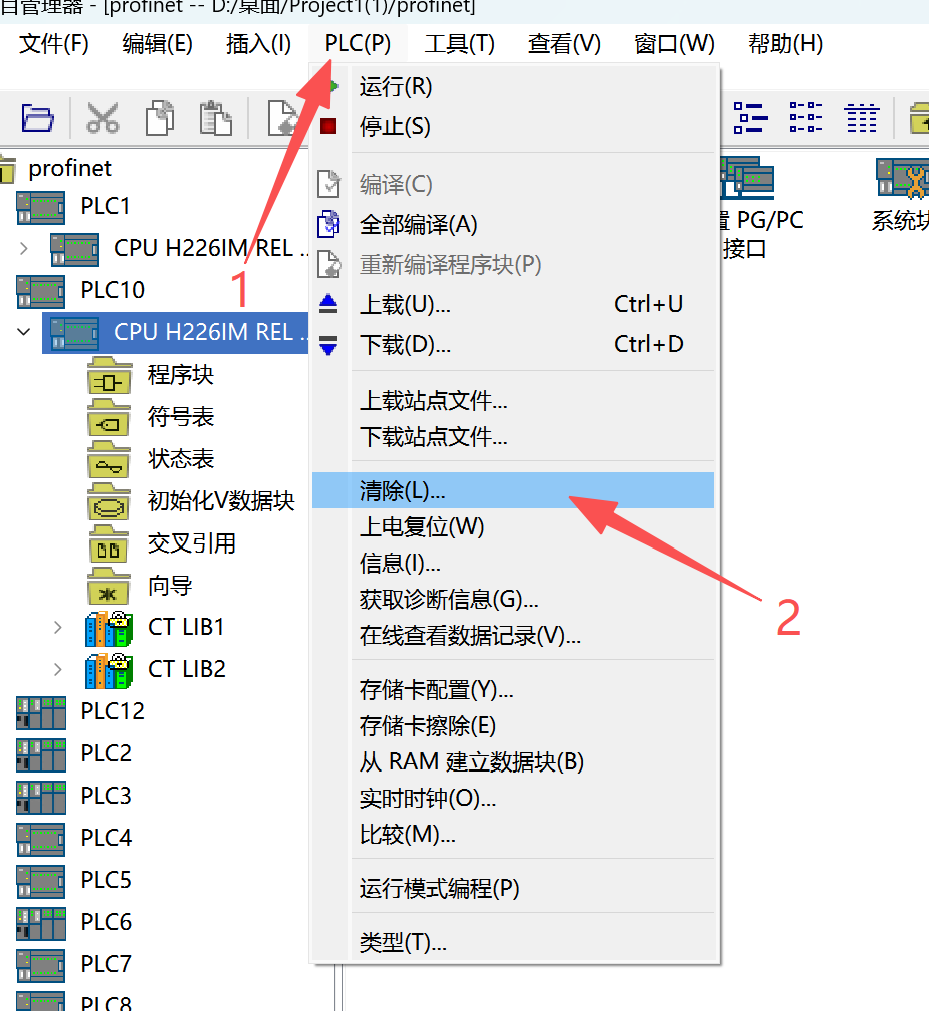Select PLC2 in project tree
Image resolution: width=929 pixels, height=1011 pixels.
pyautogui.click(x=106, y=753)
